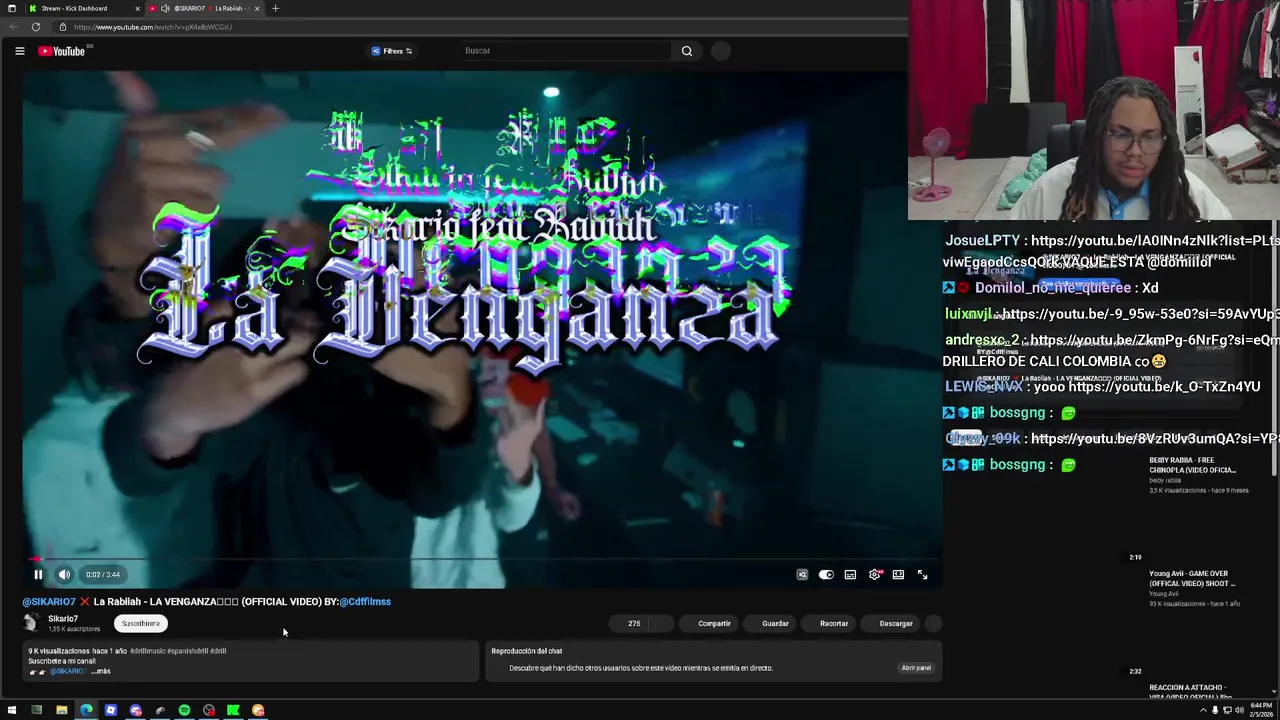
Task: Open JosueLPTY's youtu.be link in chat
Action: pos(1155,241)
